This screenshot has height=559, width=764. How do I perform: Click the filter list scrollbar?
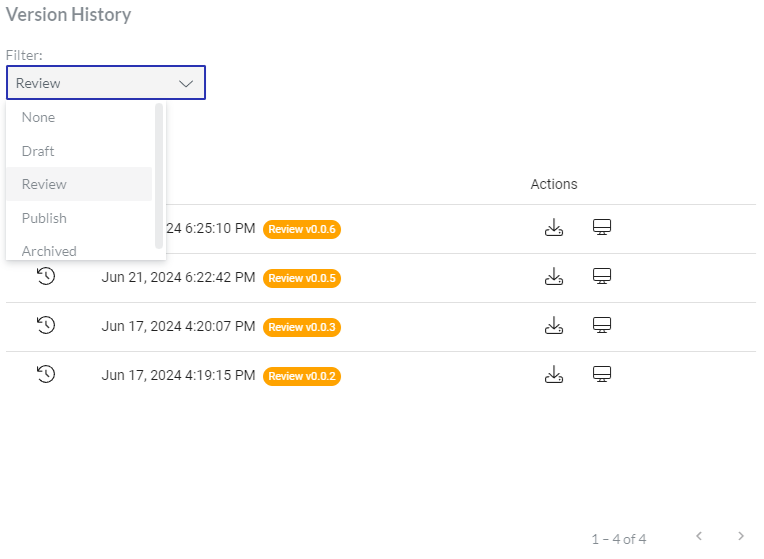tap(158, 176)
